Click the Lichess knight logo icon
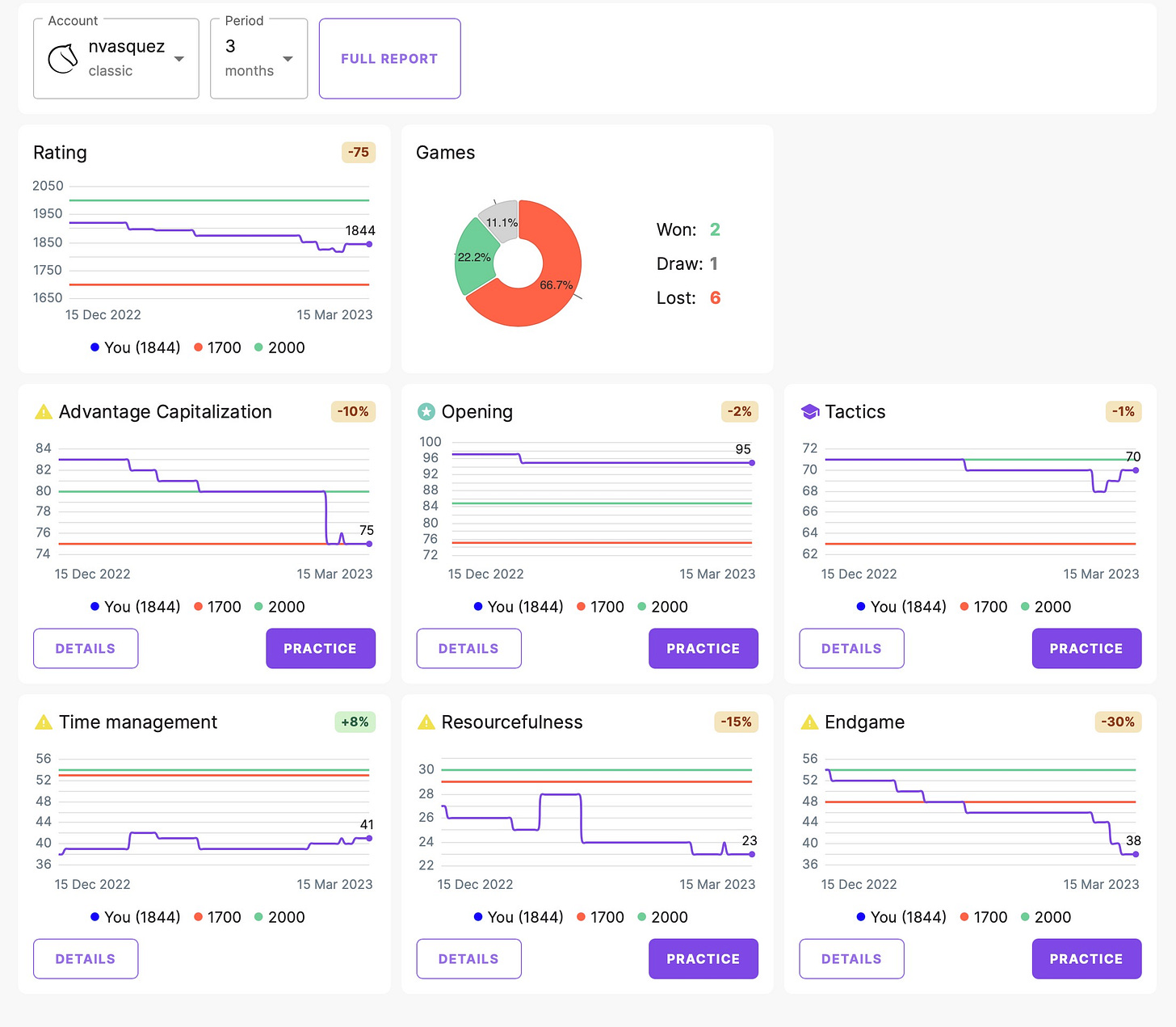1176x1027 pixels. click(x=63, y=59)
